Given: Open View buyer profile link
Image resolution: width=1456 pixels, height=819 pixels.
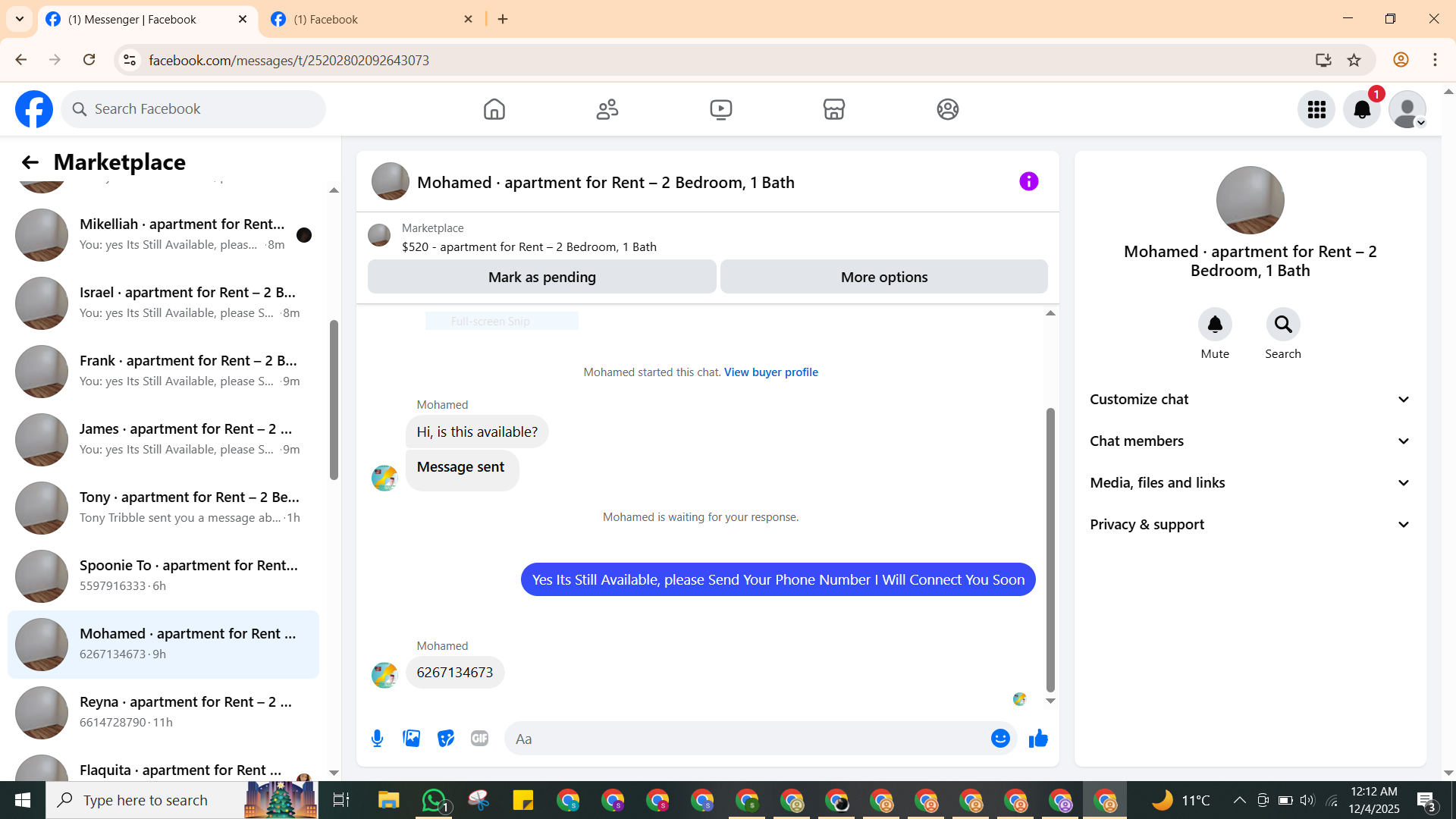Looking at the screenshot, I should (770, 372).
